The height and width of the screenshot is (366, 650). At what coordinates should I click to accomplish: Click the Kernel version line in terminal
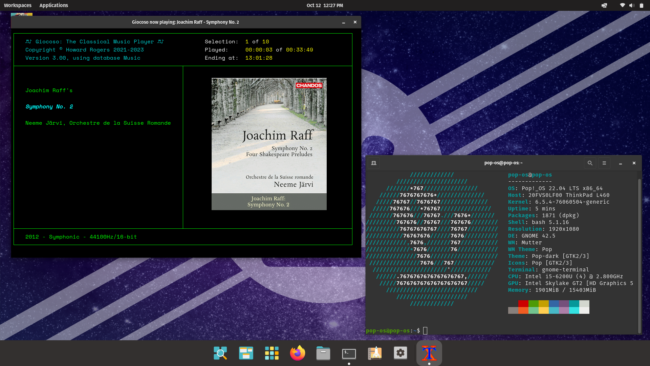point(558,202)
